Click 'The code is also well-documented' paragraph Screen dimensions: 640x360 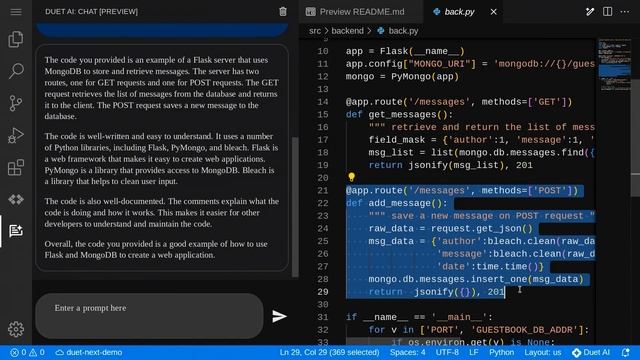point(162,213)
